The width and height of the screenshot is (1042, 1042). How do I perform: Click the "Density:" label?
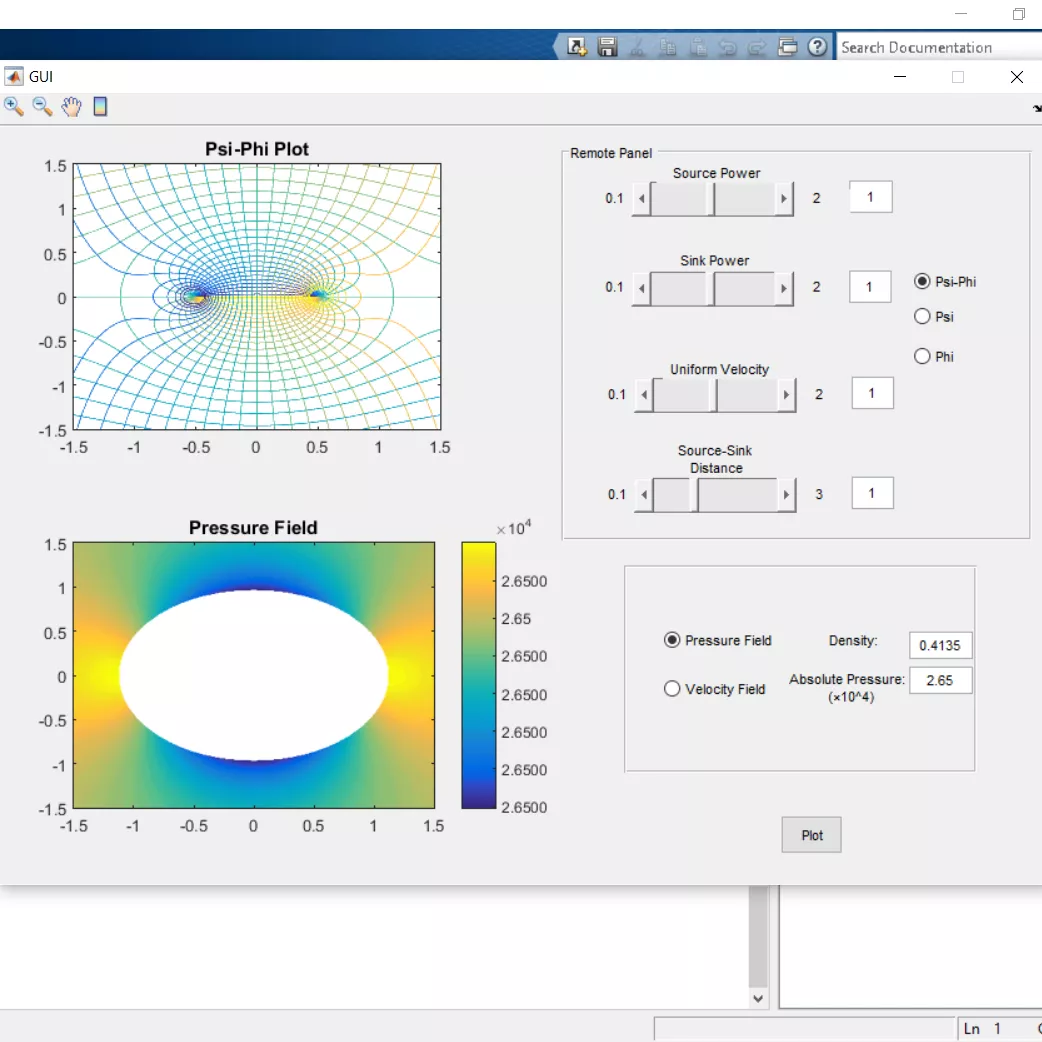point(853,641)
